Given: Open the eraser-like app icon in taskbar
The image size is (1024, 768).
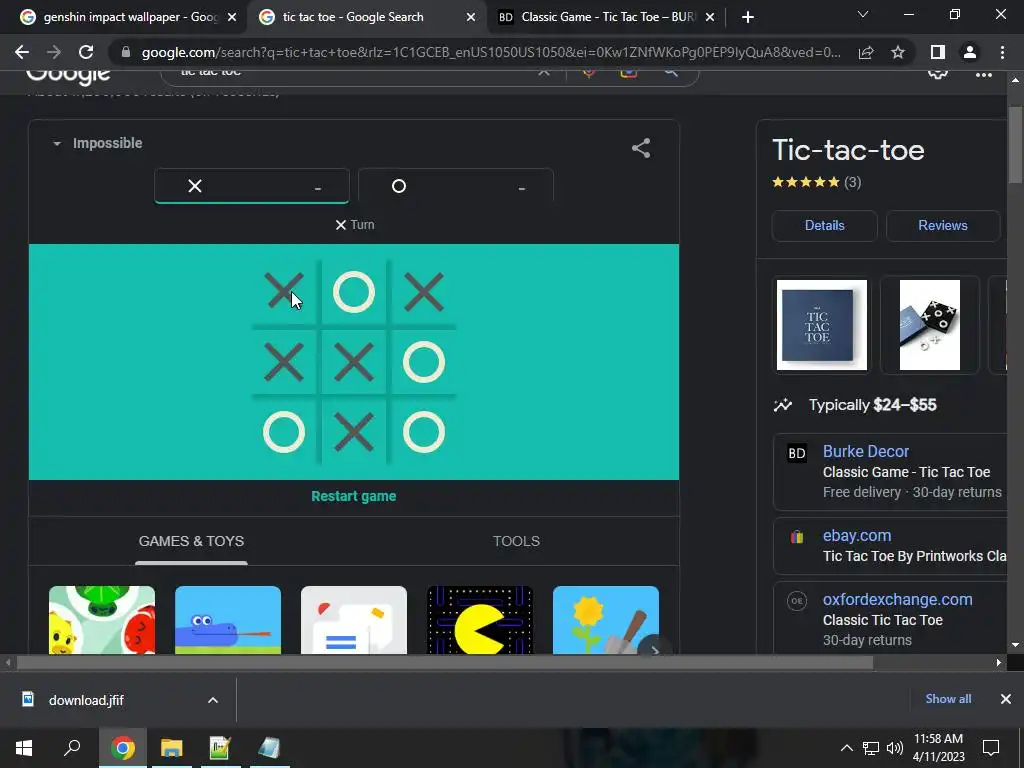Looking at the screenshot, I should pyautogui.click(x=269, y=748).
